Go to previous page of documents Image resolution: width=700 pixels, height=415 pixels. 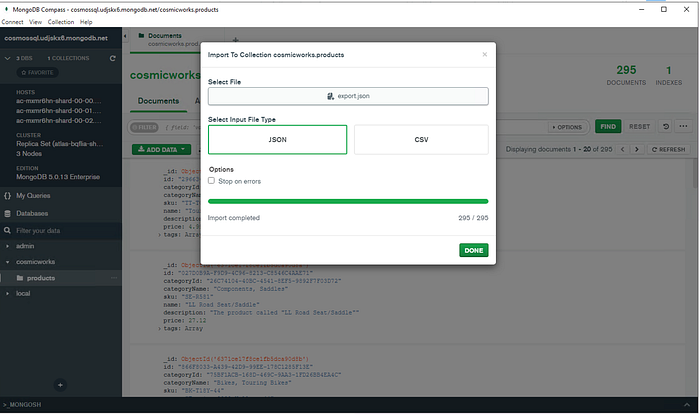(x=622, y=149)
